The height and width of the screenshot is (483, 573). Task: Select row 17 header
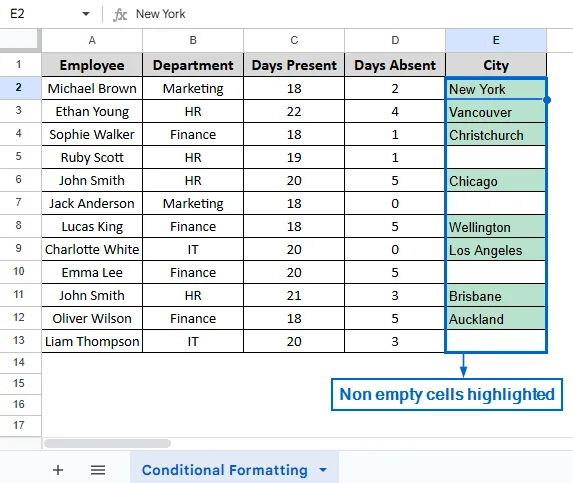(19, 426)
